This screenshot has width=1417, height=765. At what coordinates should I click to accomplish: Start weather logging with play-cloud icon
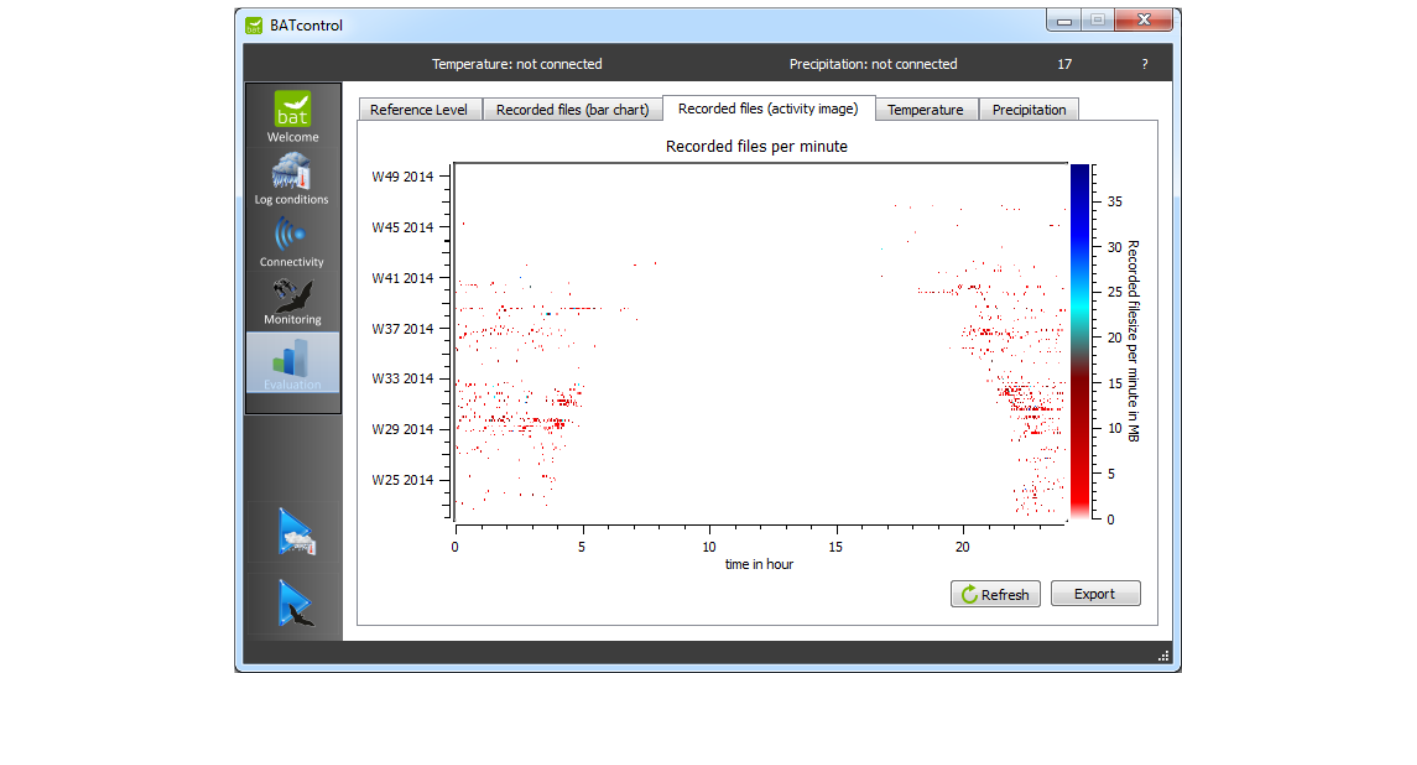[296, 532]
